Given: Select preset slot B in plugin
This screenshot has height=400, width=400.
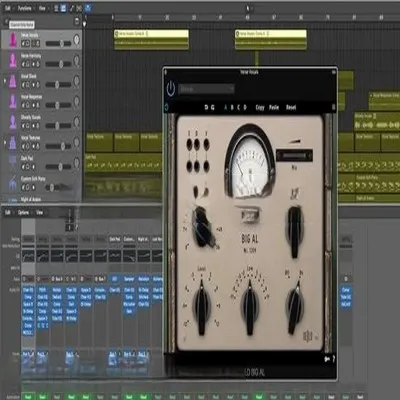Looking at the screenshot, I should (232, 107).
